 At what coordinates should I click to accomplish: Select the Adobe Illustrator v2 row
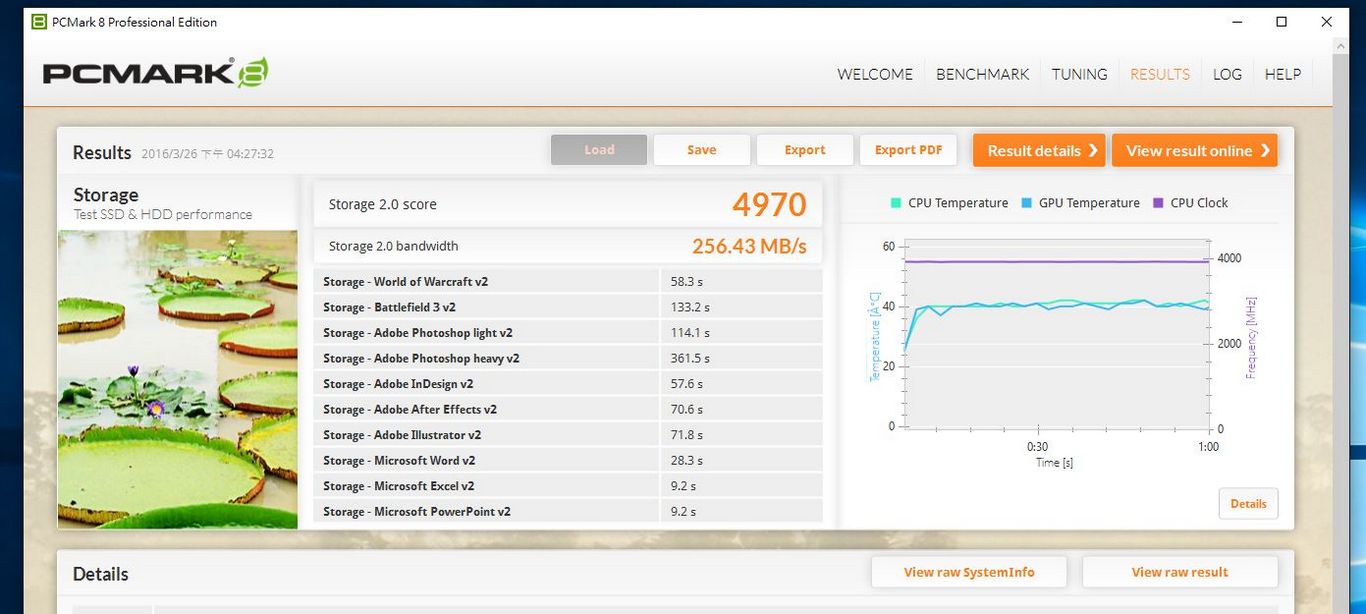(x=568, y=435)
